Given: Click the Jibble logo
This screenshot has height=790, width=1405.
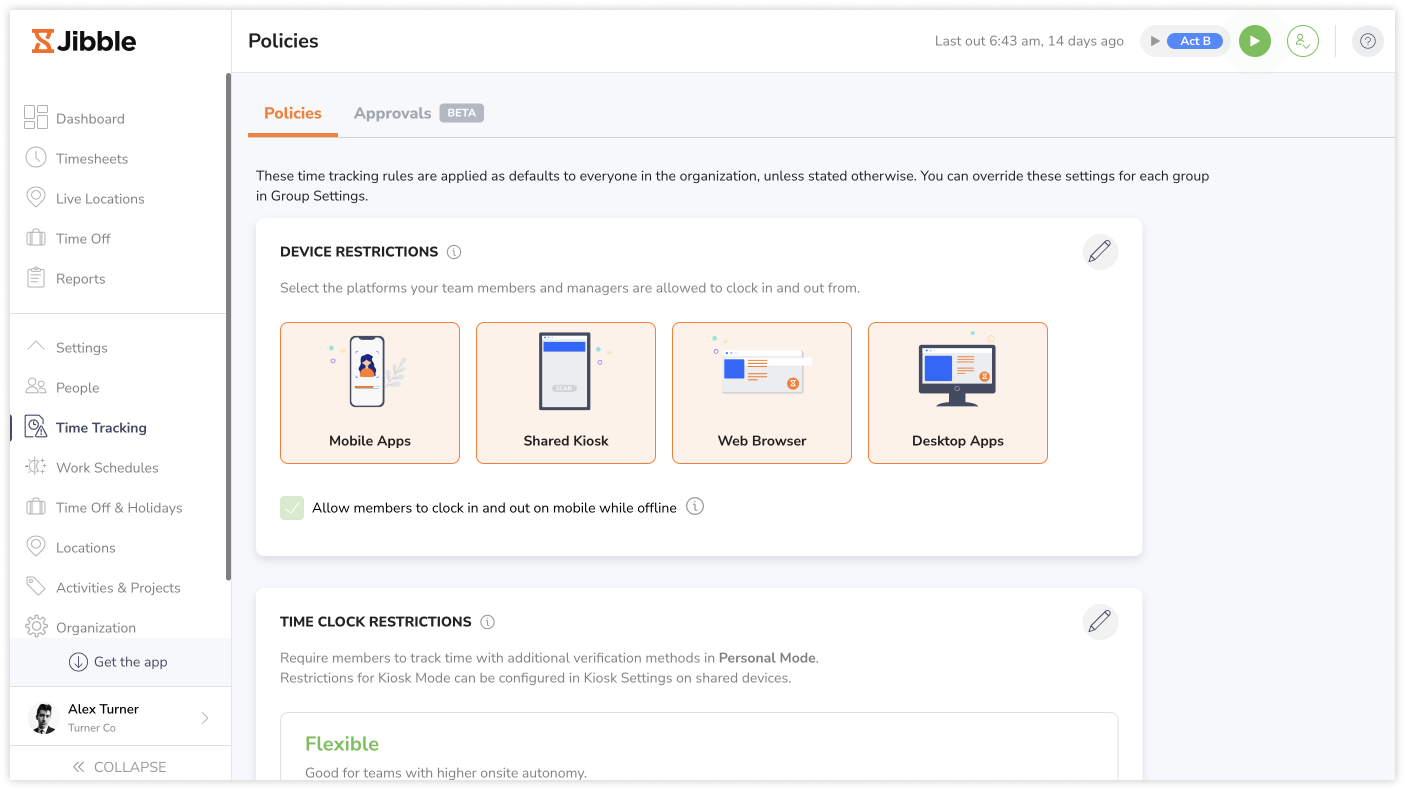Looking at the screenshot, I should pos(84,41).
